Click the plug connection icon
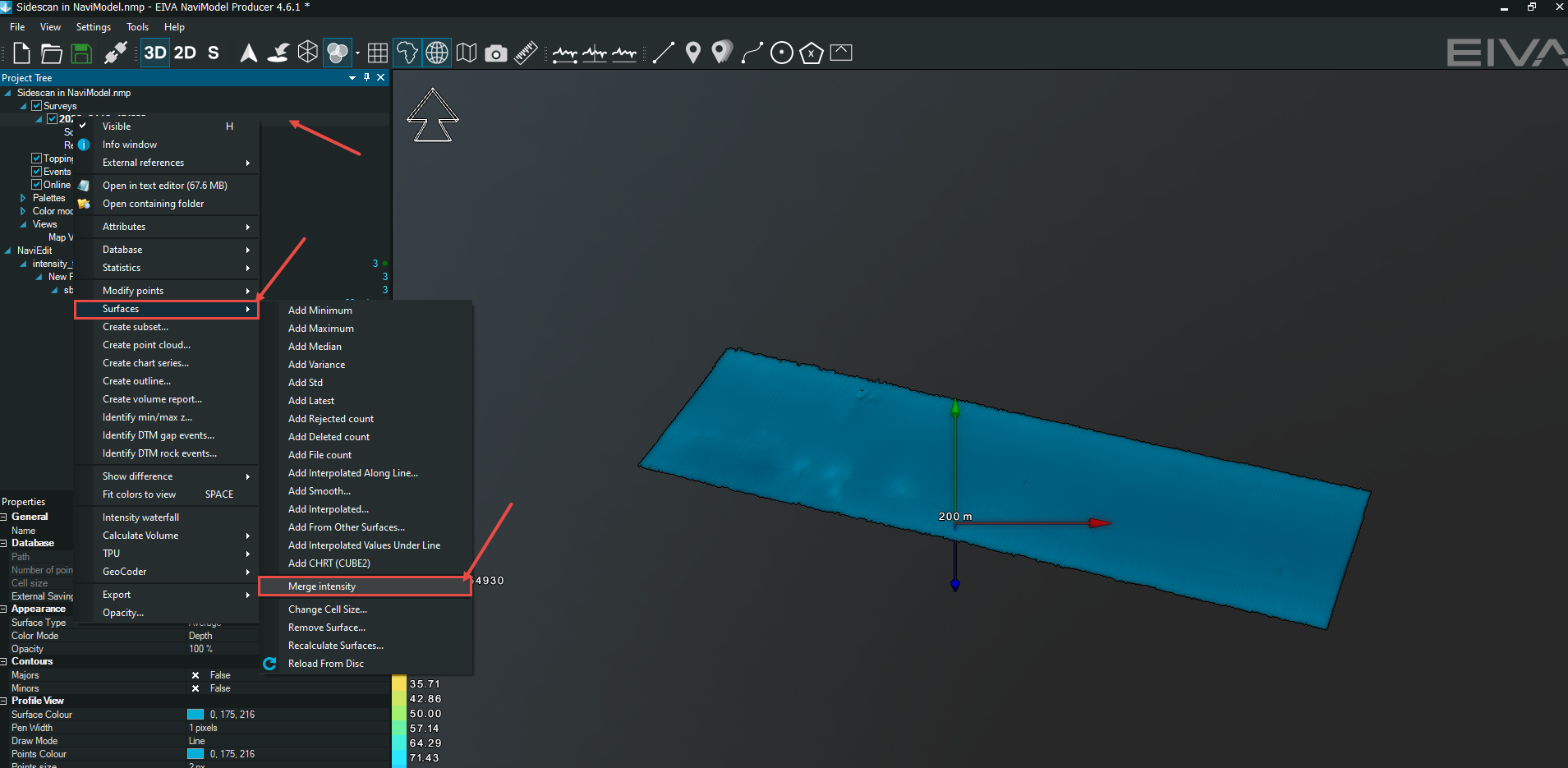 [x=115, y=53]
